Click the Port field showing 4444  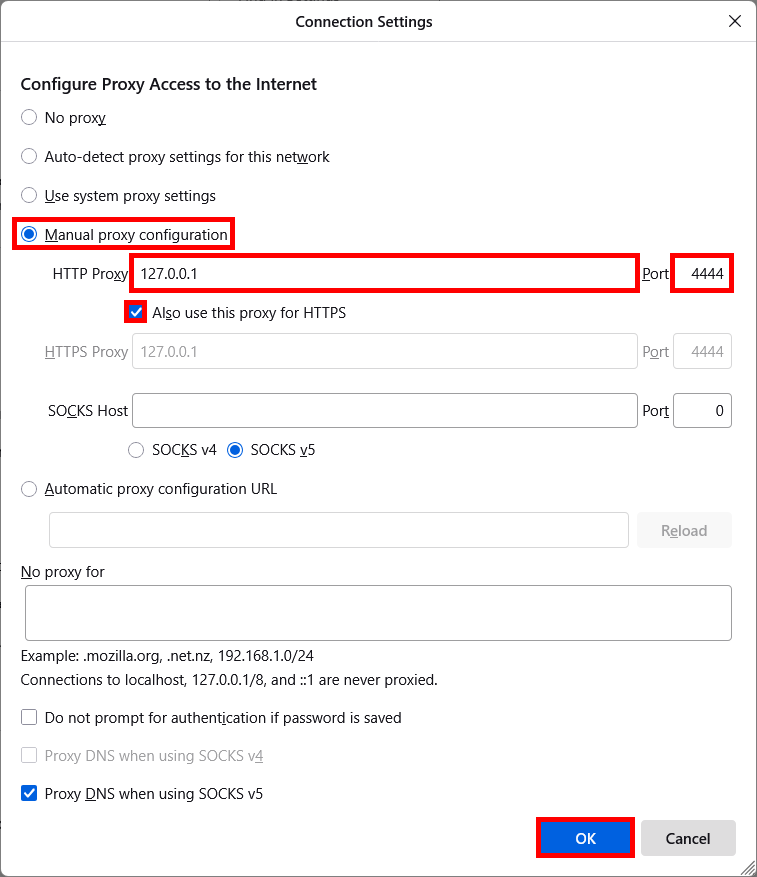tap(701, 273)
